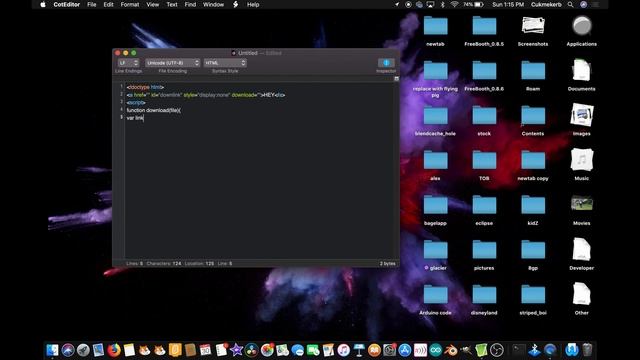
Task: Open the Format menu
Action: 130,4
